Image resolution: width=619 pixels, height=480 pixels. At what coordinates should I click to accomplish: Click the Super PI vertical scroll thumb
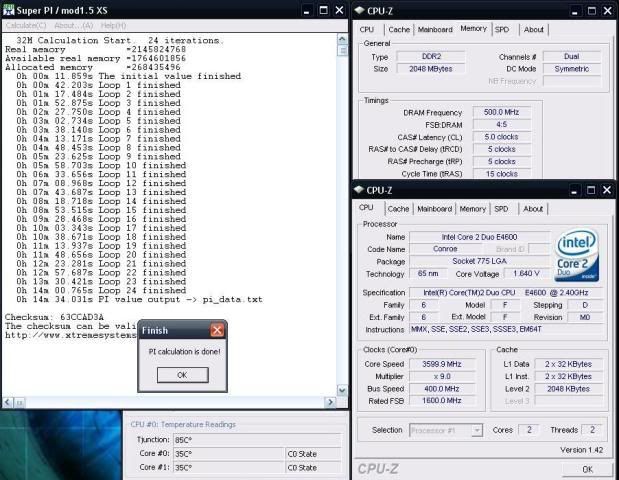coord(342,50)
